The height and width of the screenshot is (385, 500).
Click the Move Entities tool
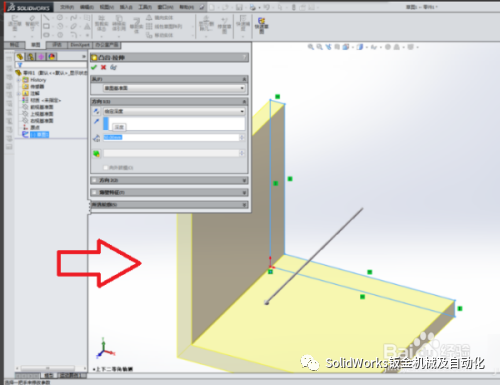click(160, 35)
